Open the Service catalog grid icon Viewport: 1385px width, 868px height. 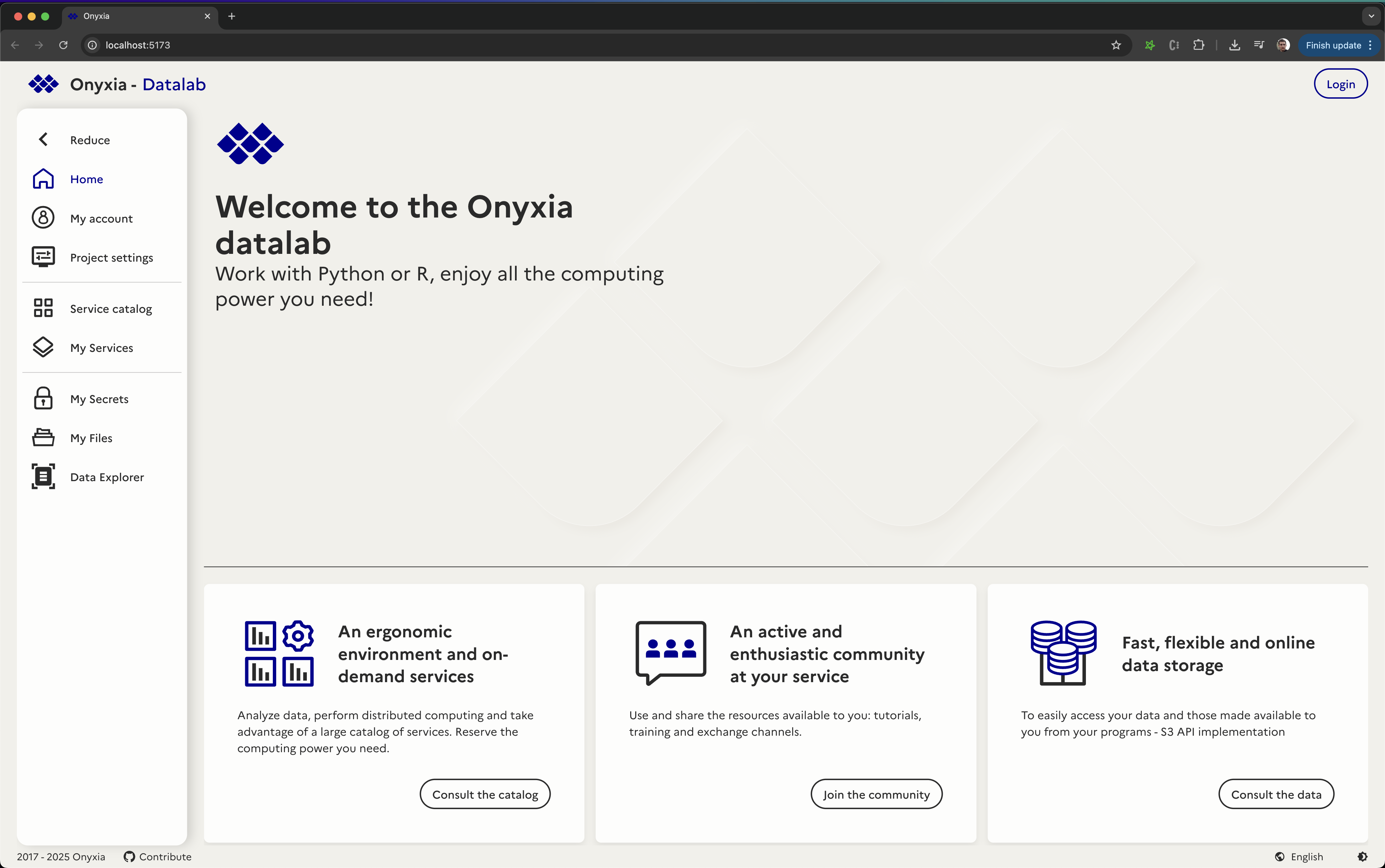43,308
